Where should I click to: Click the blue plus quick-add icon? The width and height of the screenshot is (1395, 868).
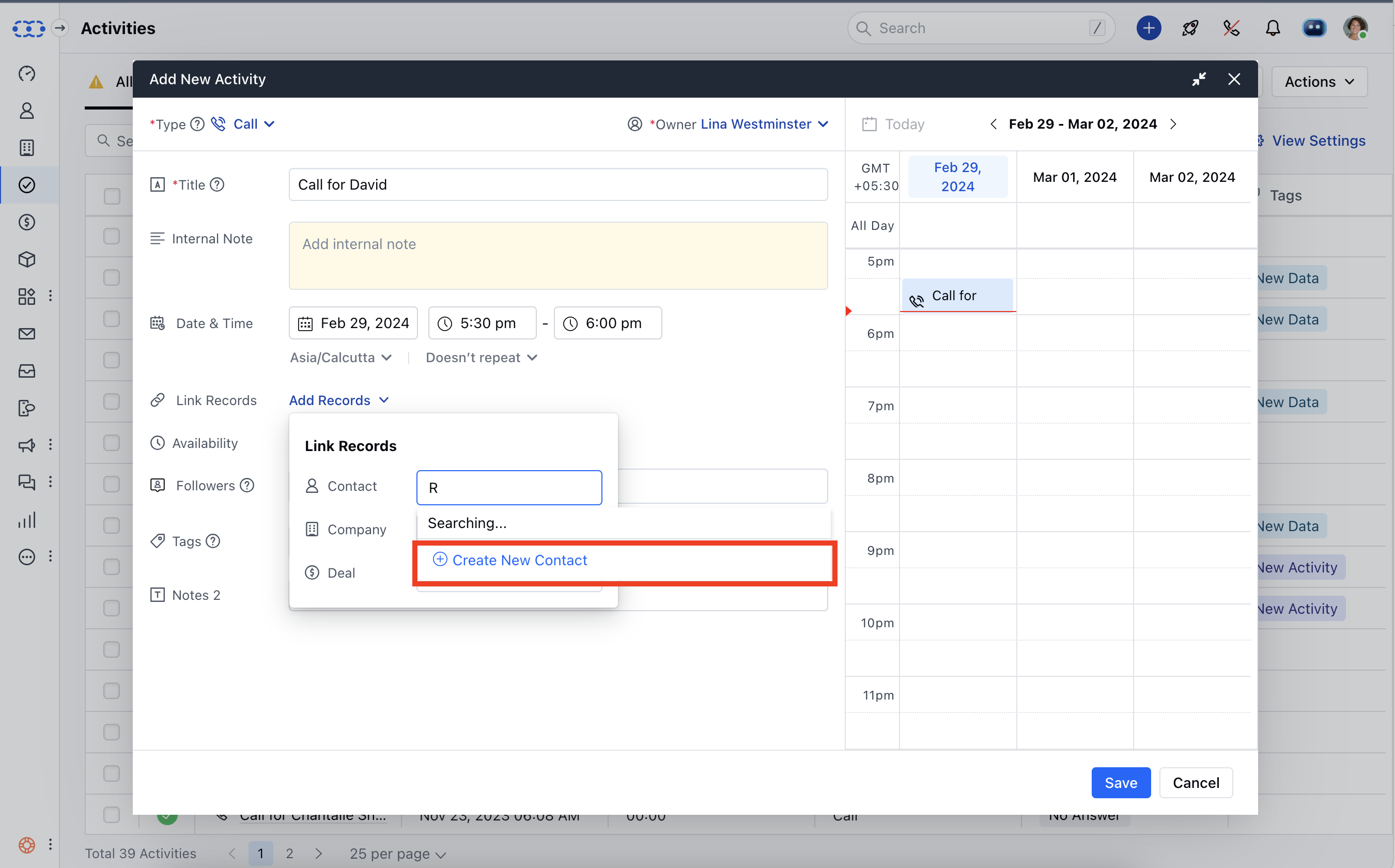click(x=1148, y=28)
